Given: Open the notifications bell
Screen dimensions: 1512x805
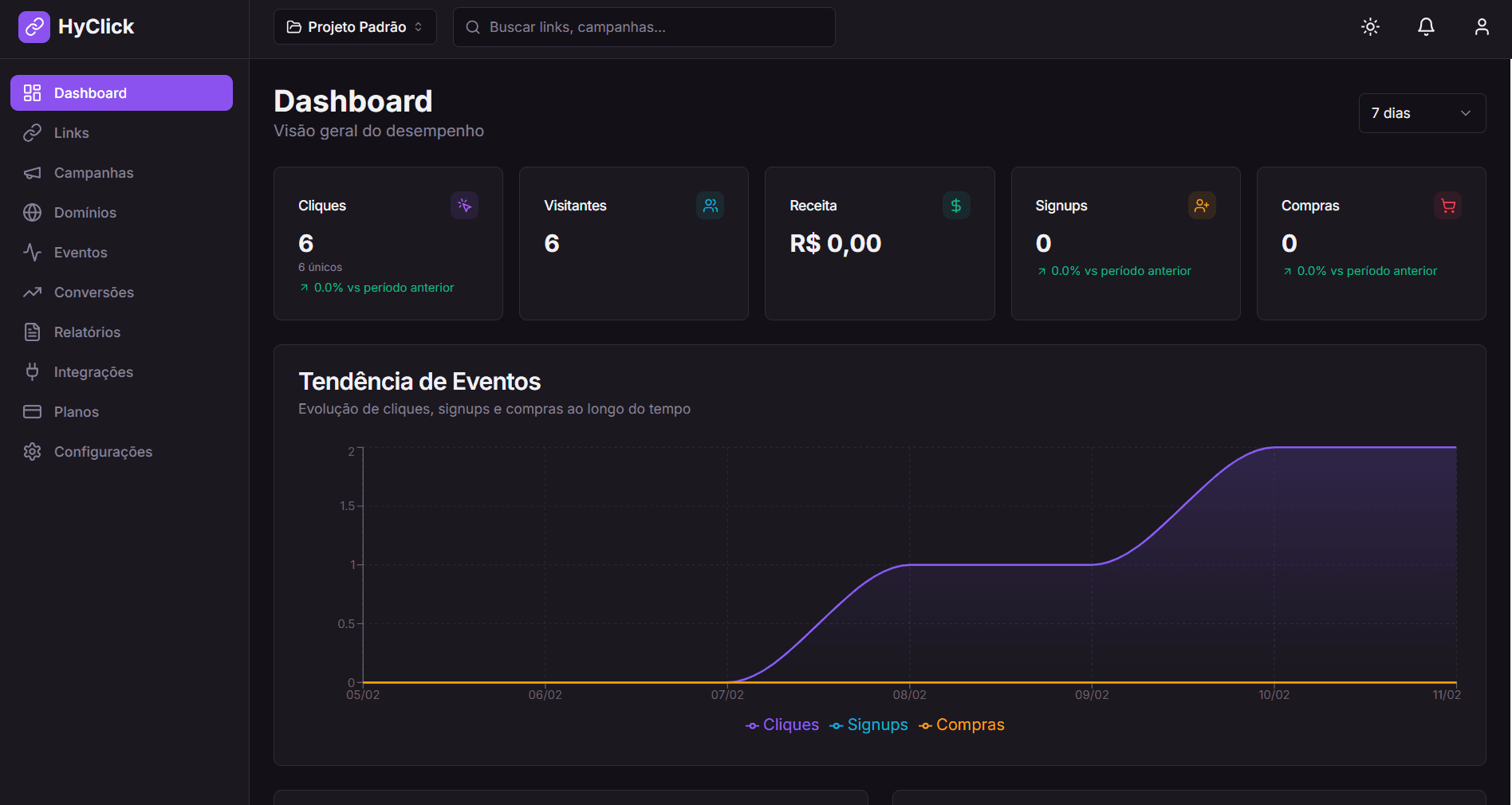Looking at the screenshot, I should click(1425, 26).
